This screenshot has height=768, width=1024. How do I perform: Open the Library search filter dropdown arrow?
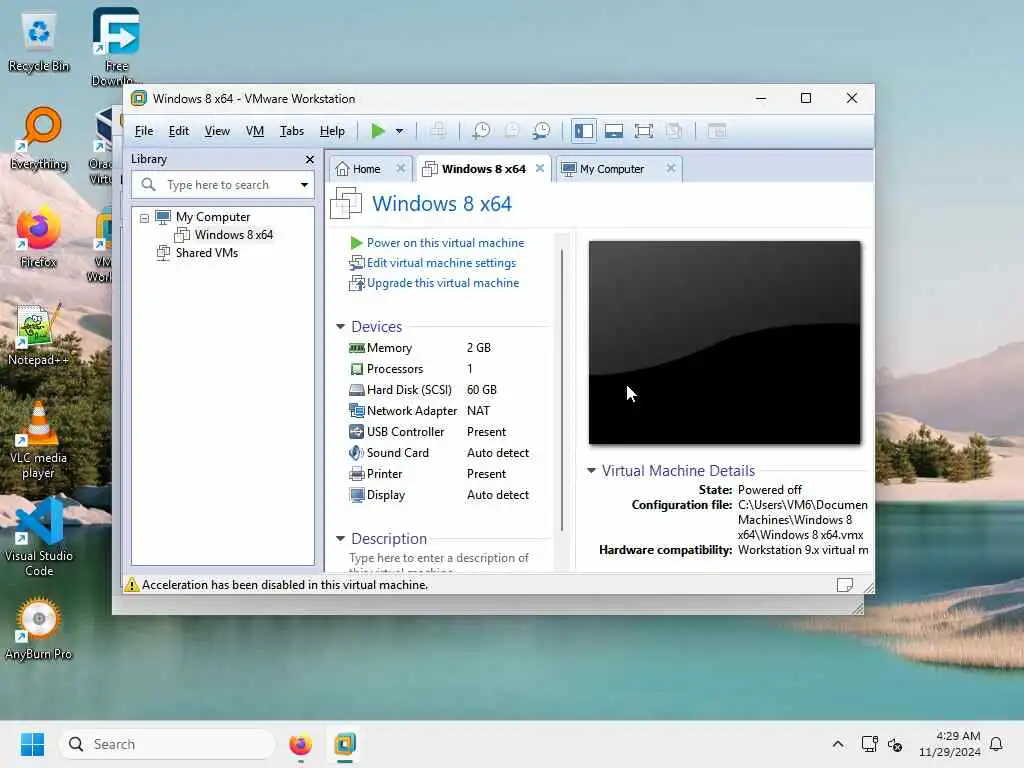pos(304,185)
